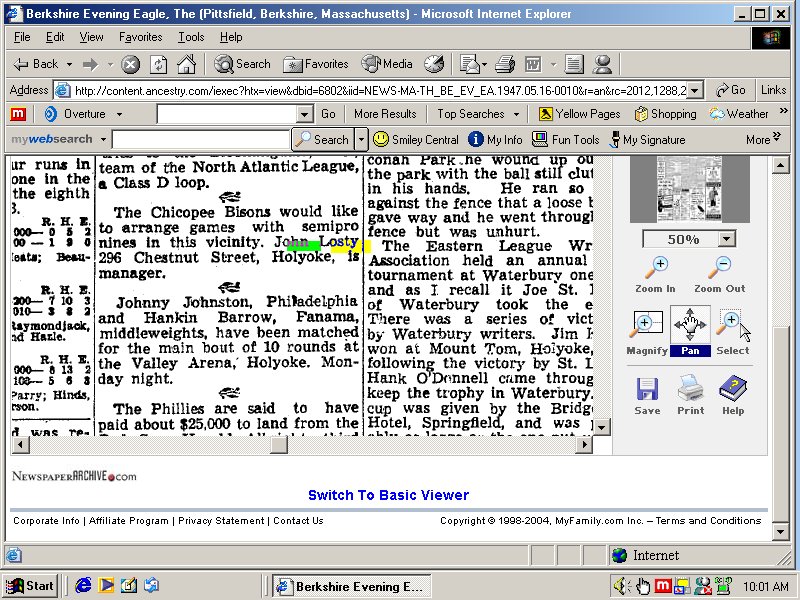Open IE Search pane
Image resolution: width=800 pixels, height=600 pixels.
point(242,64)
